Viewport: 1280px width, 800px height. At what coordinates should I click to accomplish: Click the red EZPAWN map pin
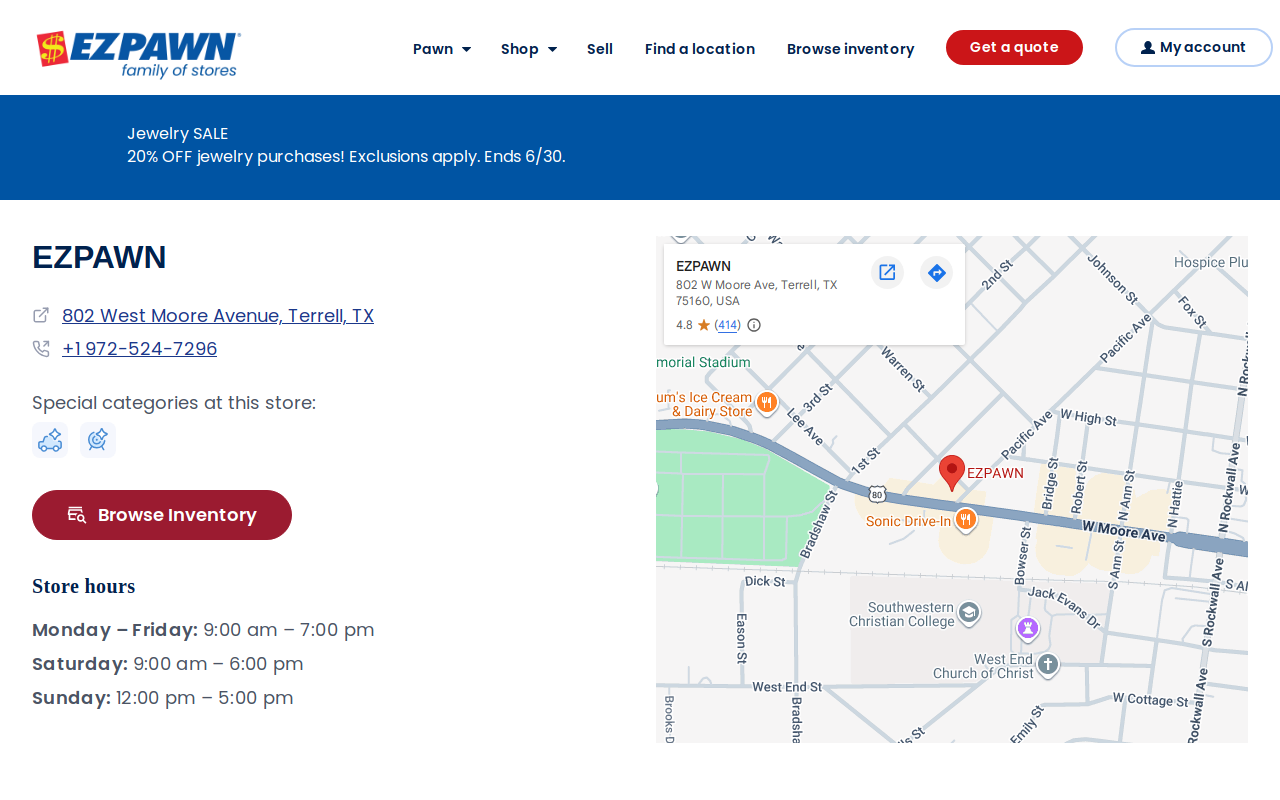coord(952,472)
